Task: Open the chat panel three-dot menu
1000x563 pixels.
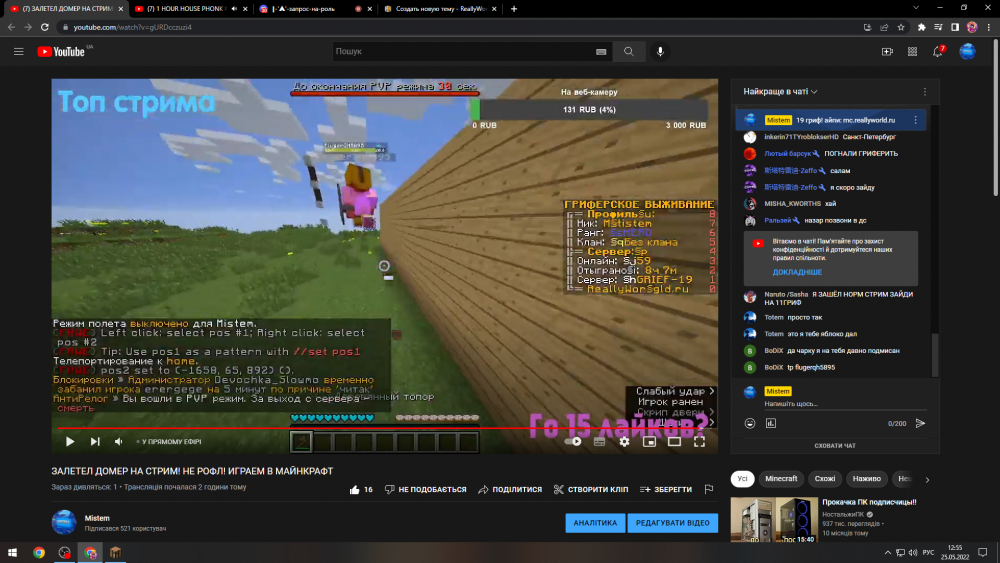Action: coord(925,92)
